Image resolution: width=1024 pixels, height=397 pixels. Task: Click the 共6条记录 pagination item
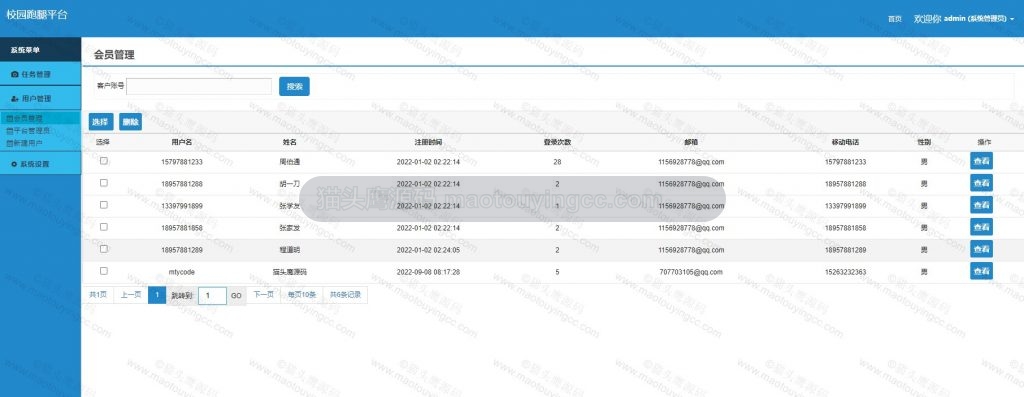click(345, 295)
